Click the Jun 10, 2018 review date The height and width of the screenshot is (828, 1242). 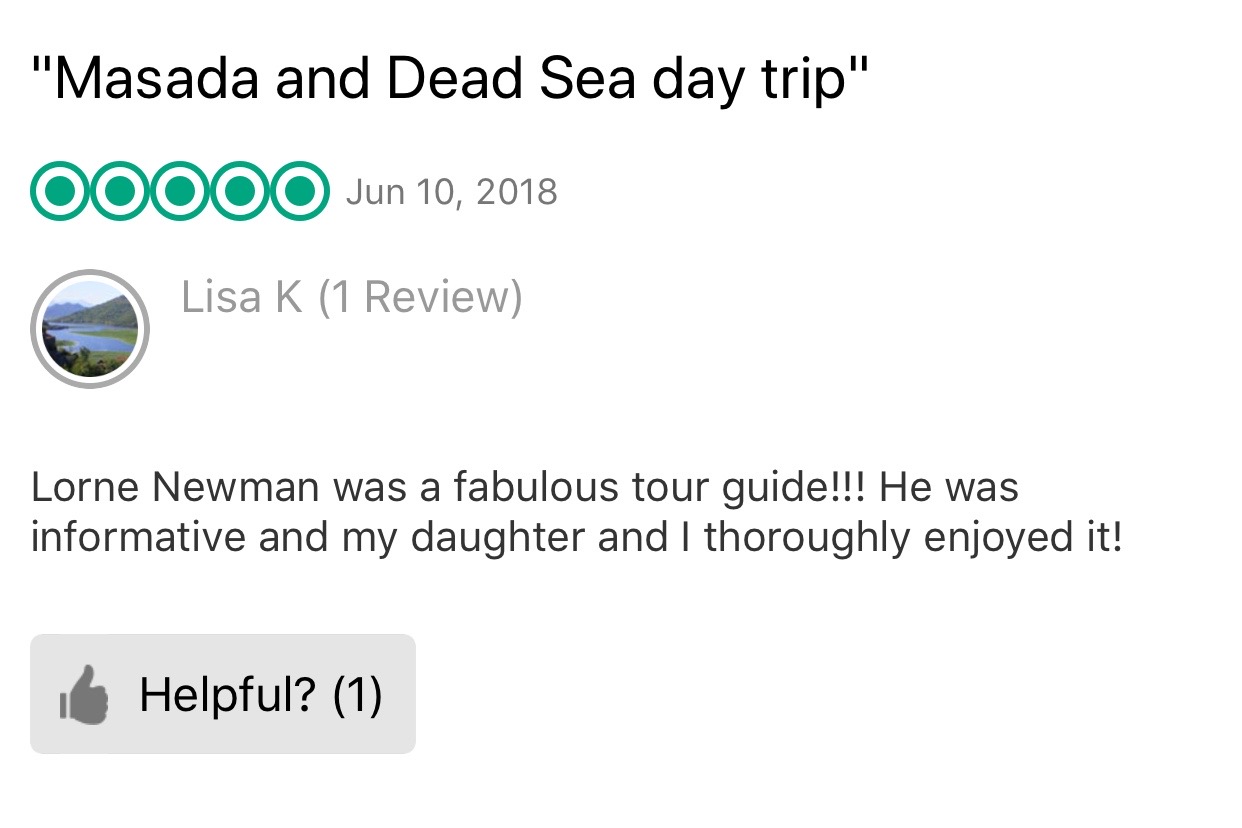click(451, 191)
